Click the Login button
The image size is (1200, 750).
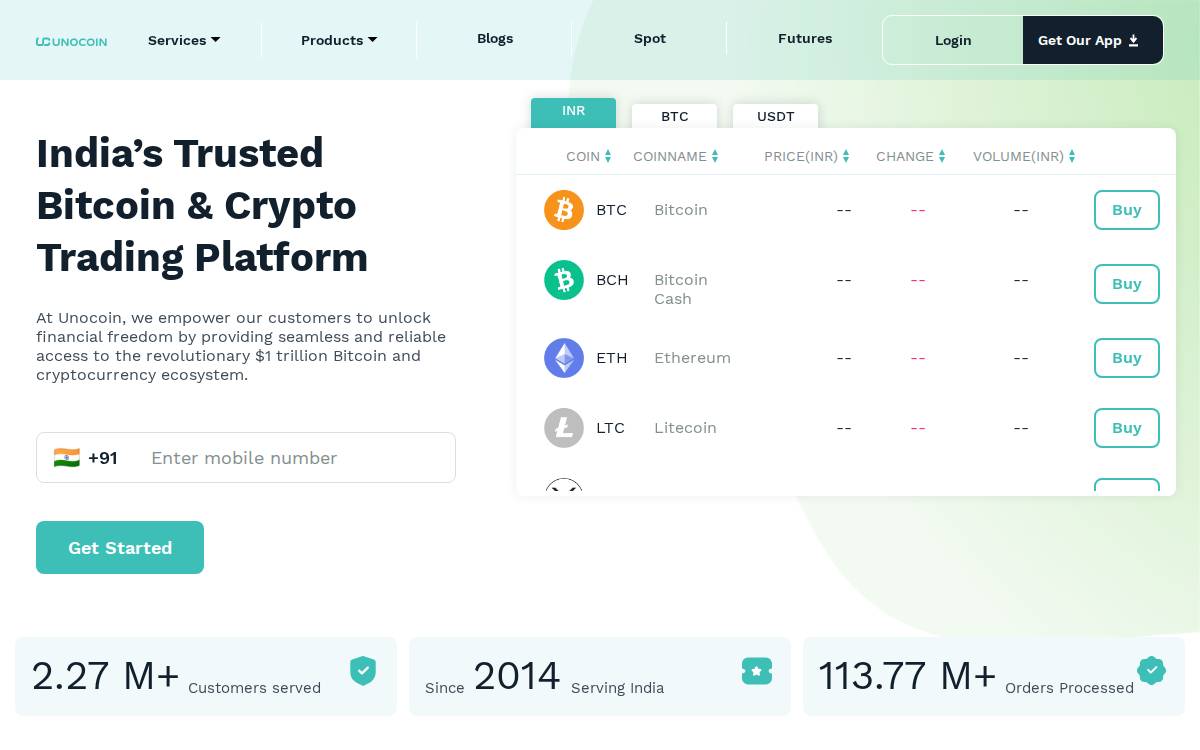(953, 40)
